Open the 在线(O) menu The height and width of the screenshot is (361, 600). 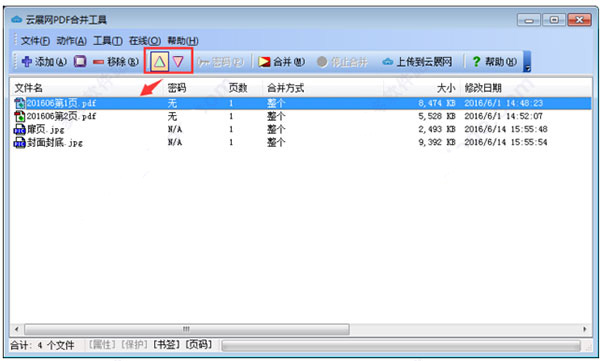145,41
